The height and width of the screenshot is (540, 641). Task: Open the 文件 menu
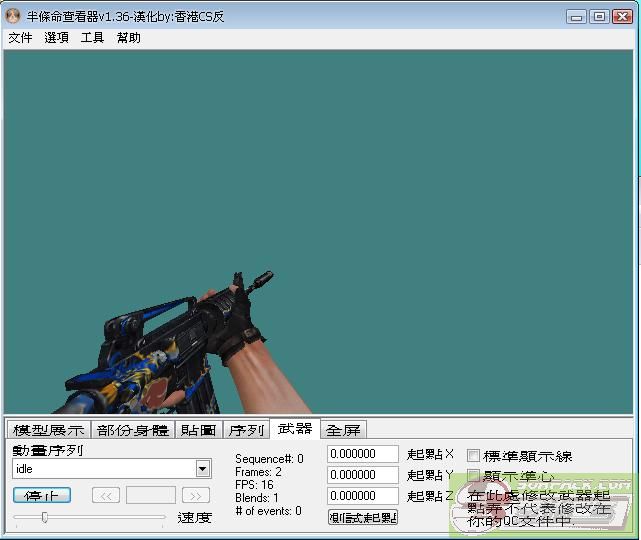click(20, 38)
